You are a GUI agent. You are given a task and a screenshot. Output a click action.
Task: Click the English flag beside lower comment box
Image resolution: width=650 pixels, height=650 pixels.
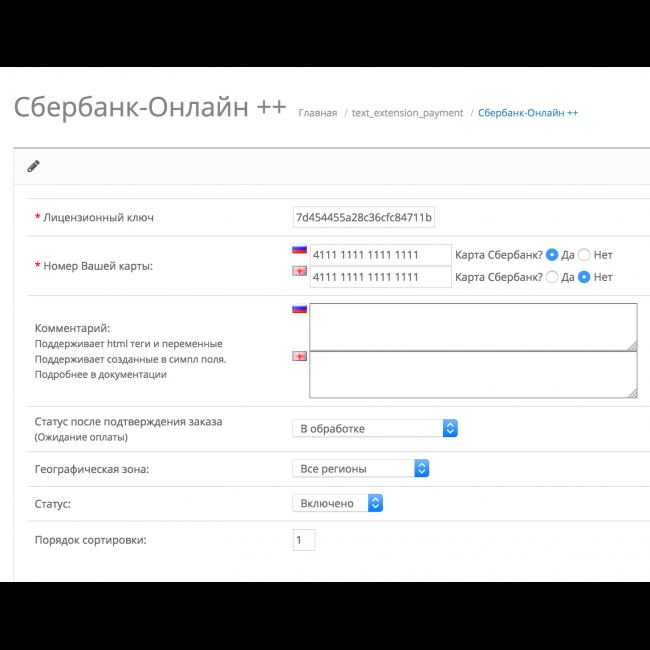299,356
